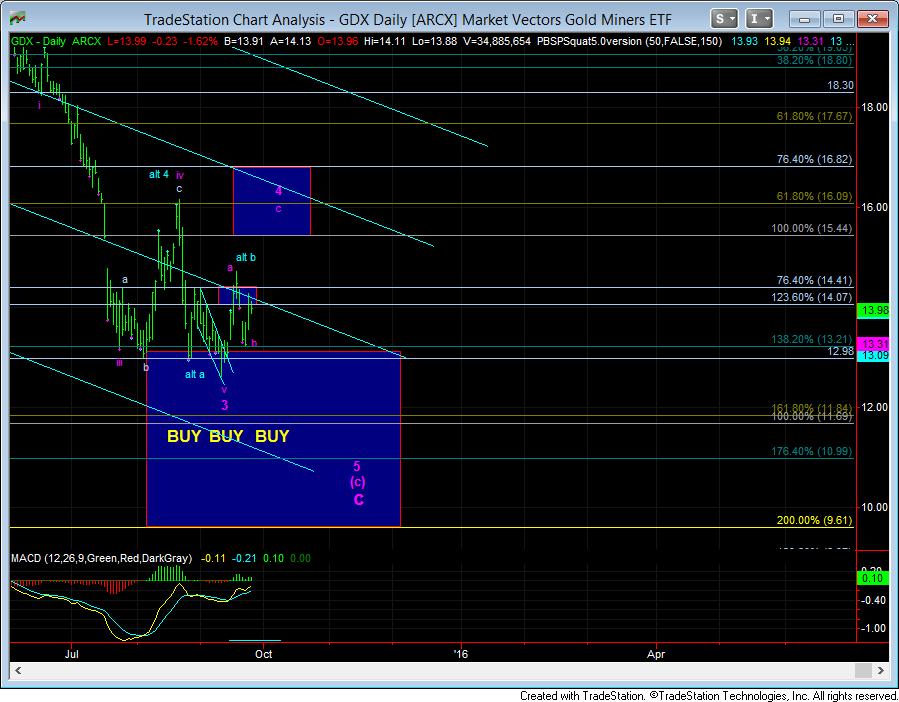Select the 'GDX - Daily ARCX' status text
Screen dimensions: 899x702
point(56,41)
